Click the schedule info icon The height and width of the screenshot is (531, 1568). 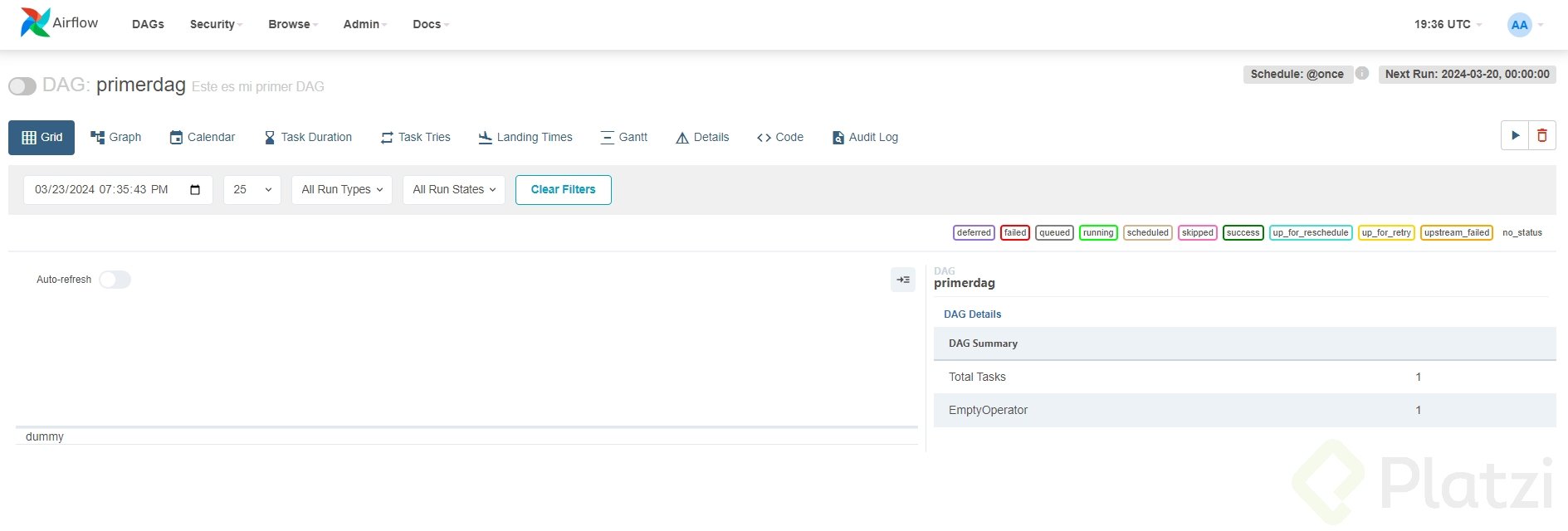pos(1362,73)
